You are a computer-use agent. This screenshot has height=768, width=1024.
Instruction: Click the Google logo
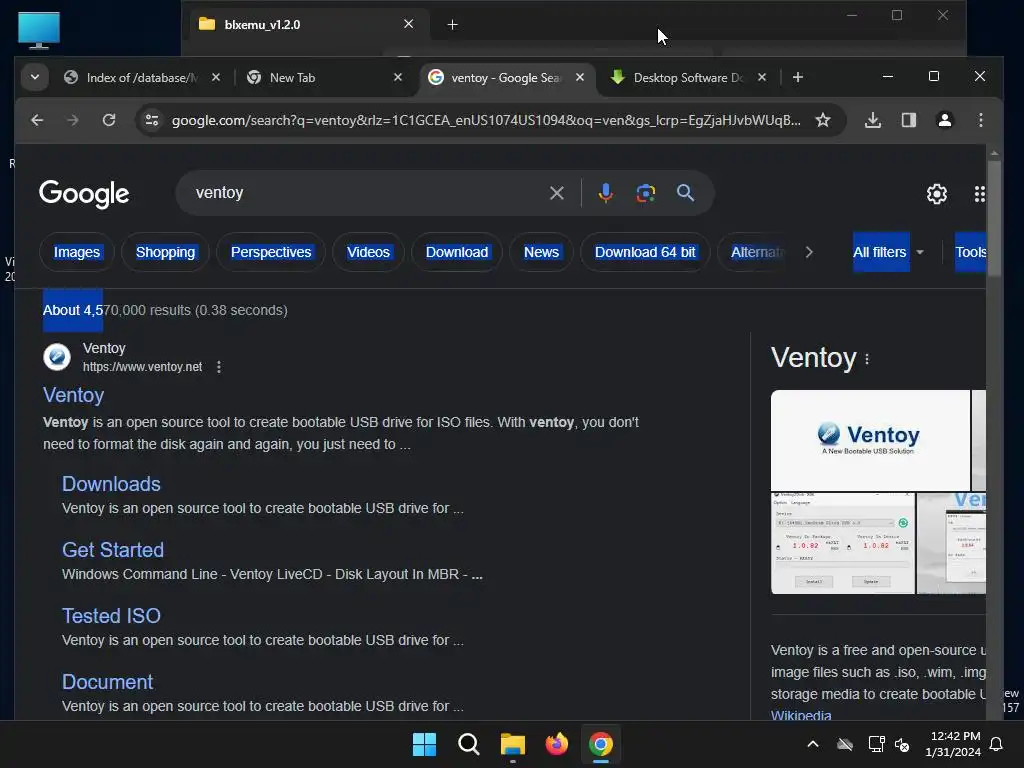[84, 194]
